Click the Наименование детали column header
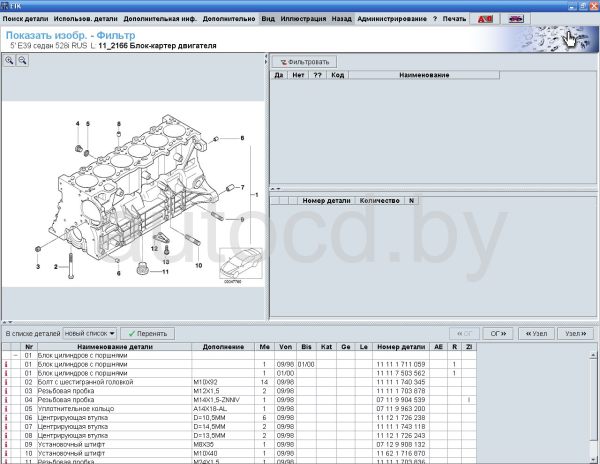Image resolution: width=600 pixels, height=464 pixels. tap(115, 347)
